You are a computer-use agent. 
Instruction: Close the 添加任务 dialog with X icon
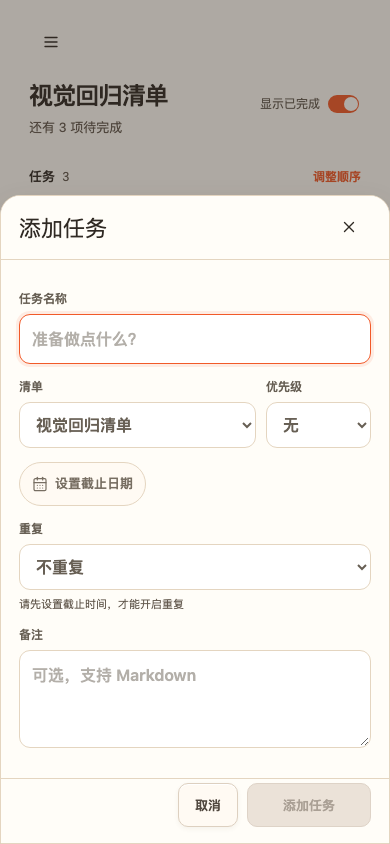click(349, 227)
